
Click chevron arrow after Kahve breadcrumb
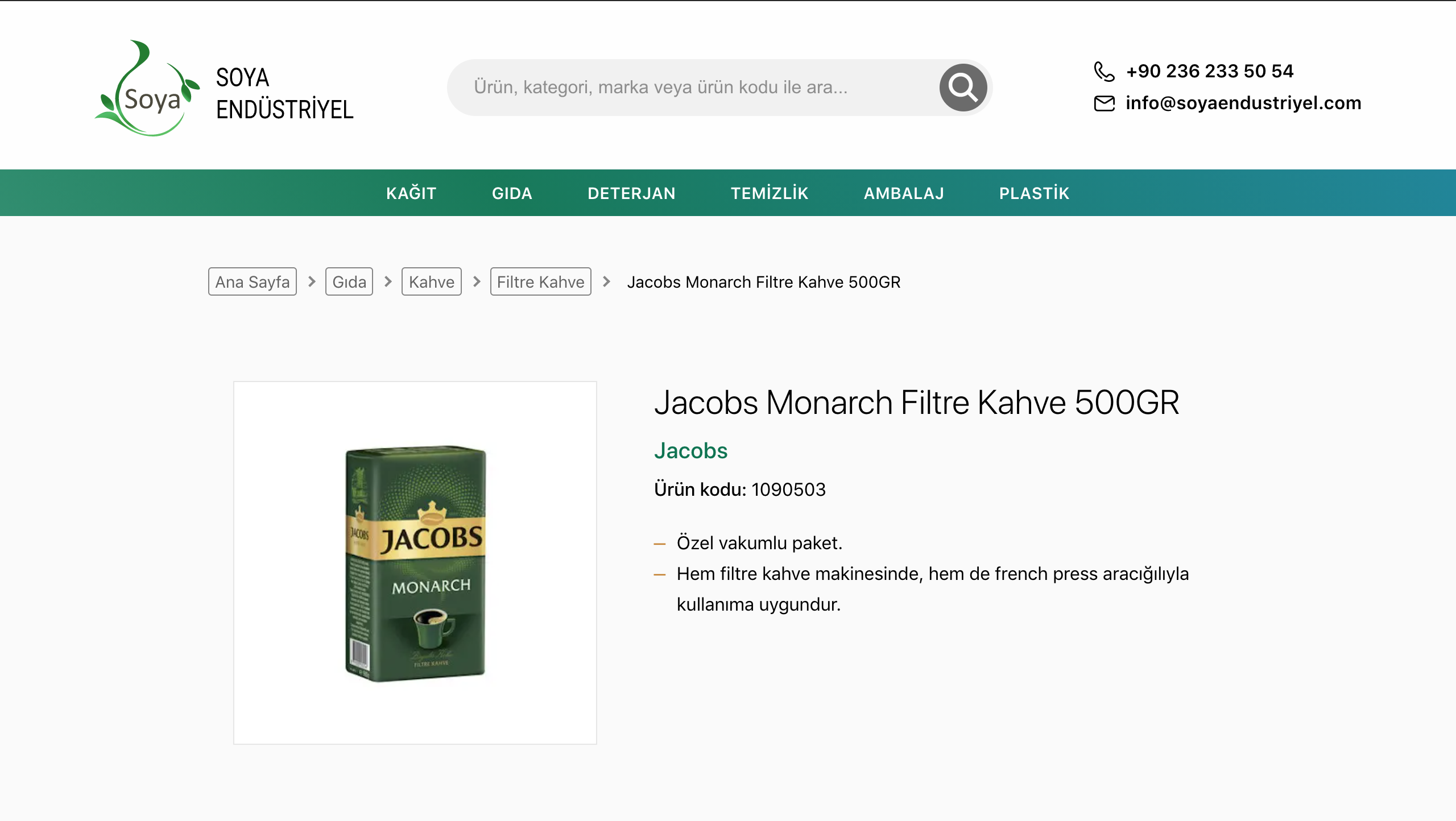tap(477, 281)
